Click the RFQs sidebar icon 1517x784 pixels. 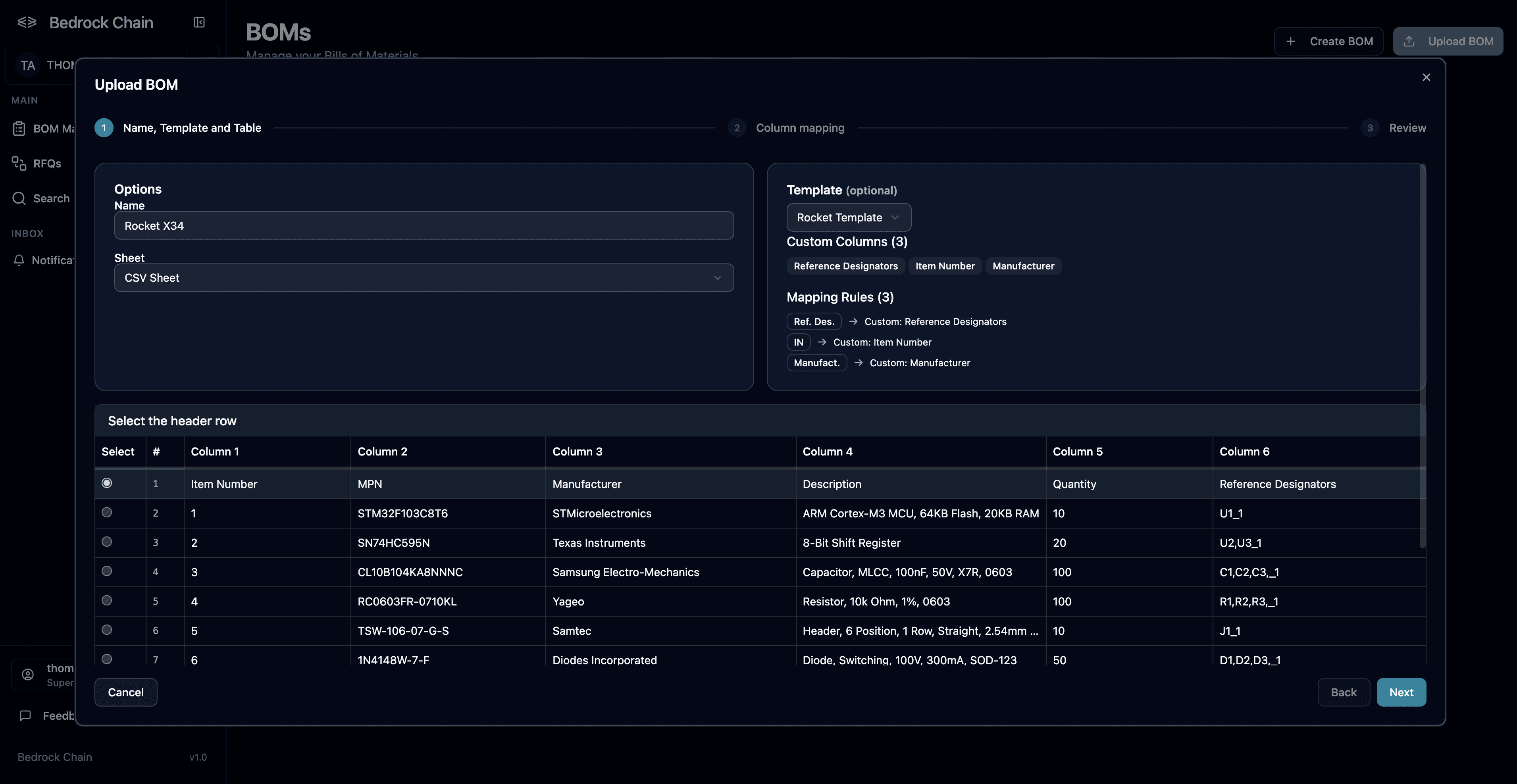(19, 163)
